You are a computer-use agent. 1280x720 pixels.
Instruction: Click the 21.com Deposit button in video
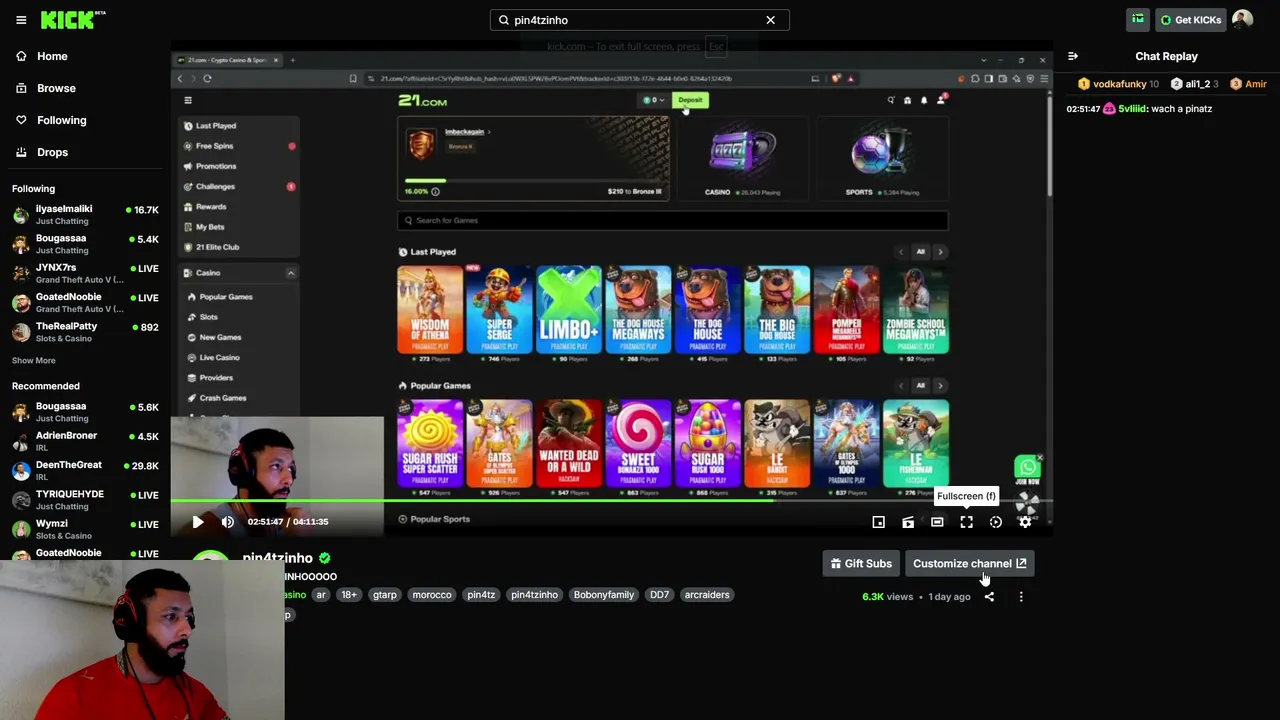click(691, 100)
